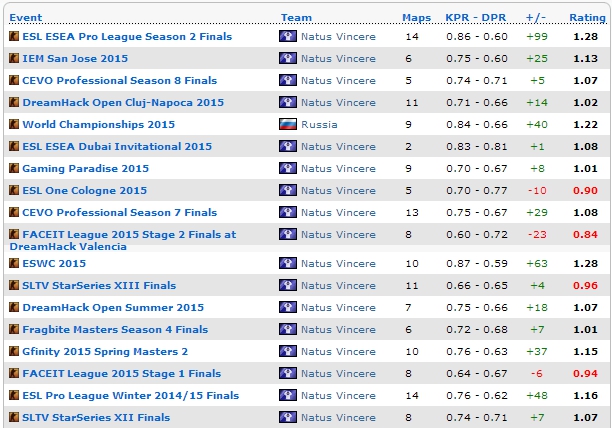
Task: Open DreamHack Open Summer 2015 link
Action: click(x=113, y=307)
